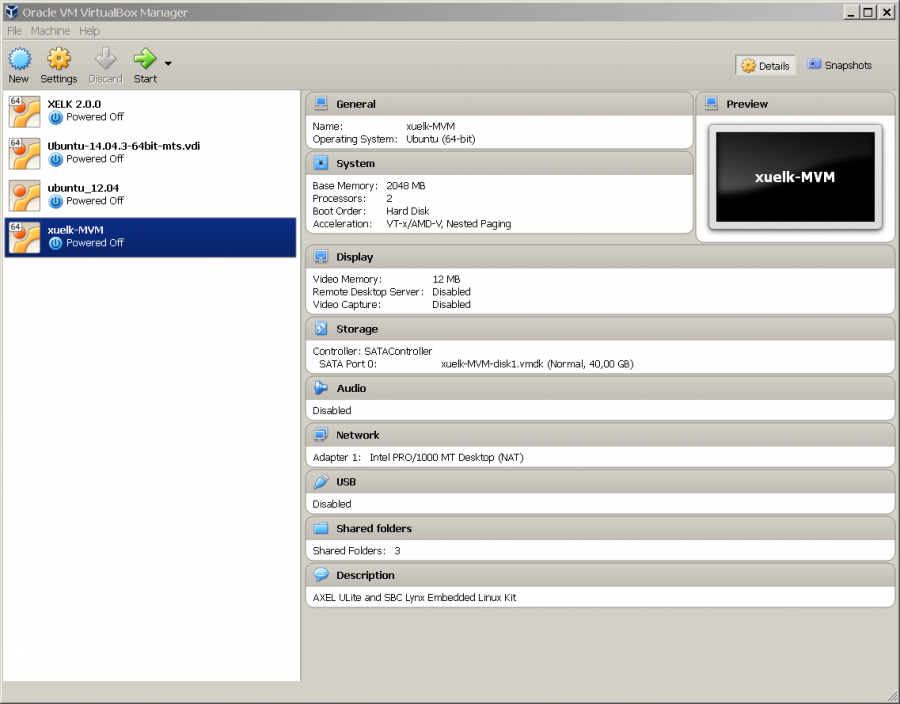The image size is (900, 704).
Task: Click the Storage section icon
Action: 321,329
